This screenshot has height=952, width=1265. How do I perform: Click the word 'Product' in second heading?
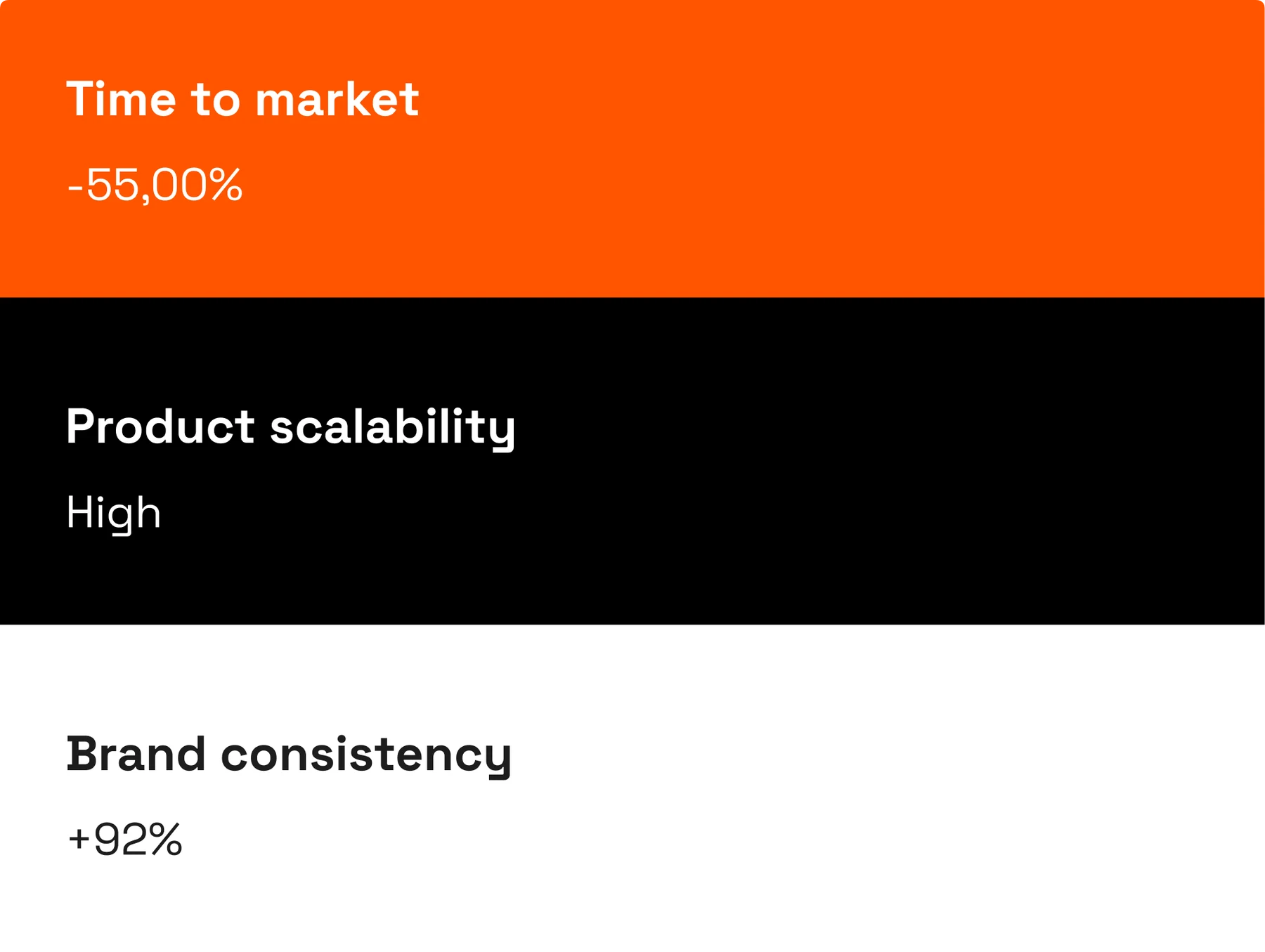pyautogui.click(x=160, y=426)
